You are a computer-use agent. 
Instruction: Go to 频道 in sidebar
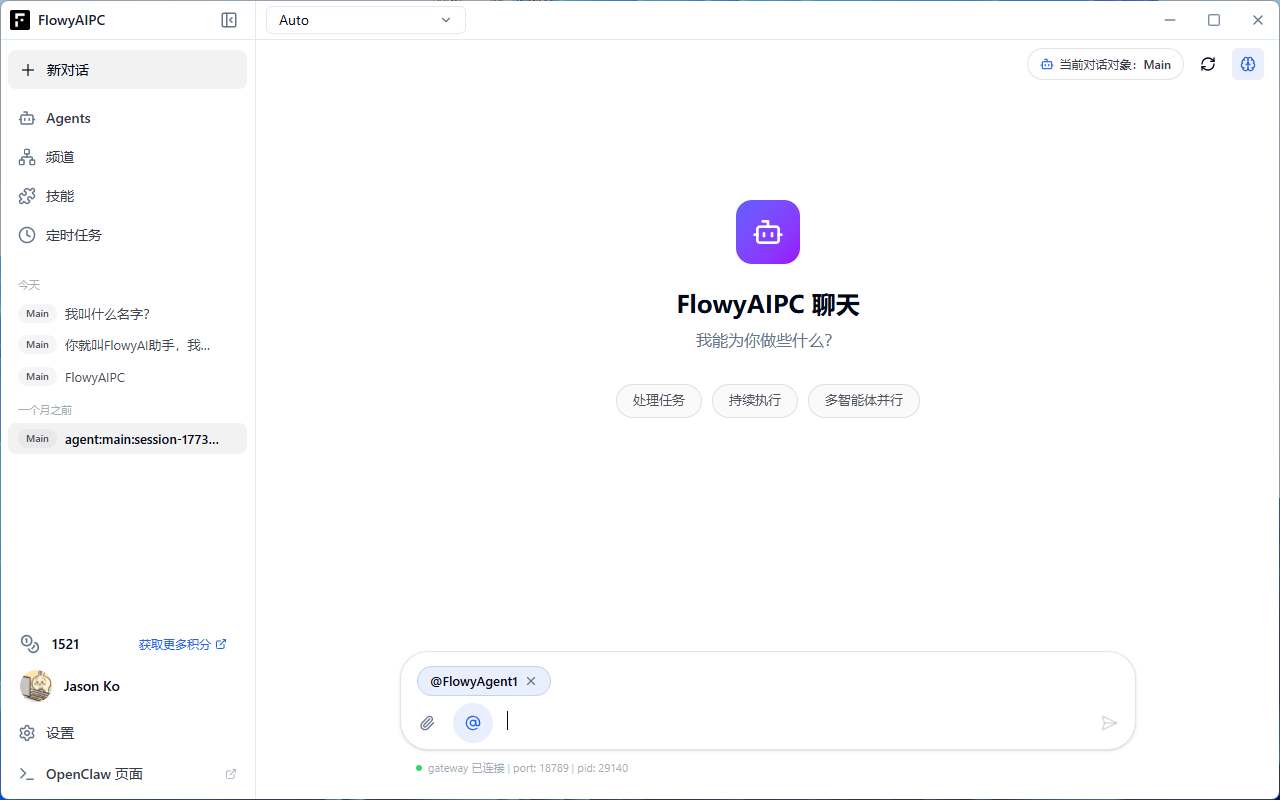coord(60,157)
